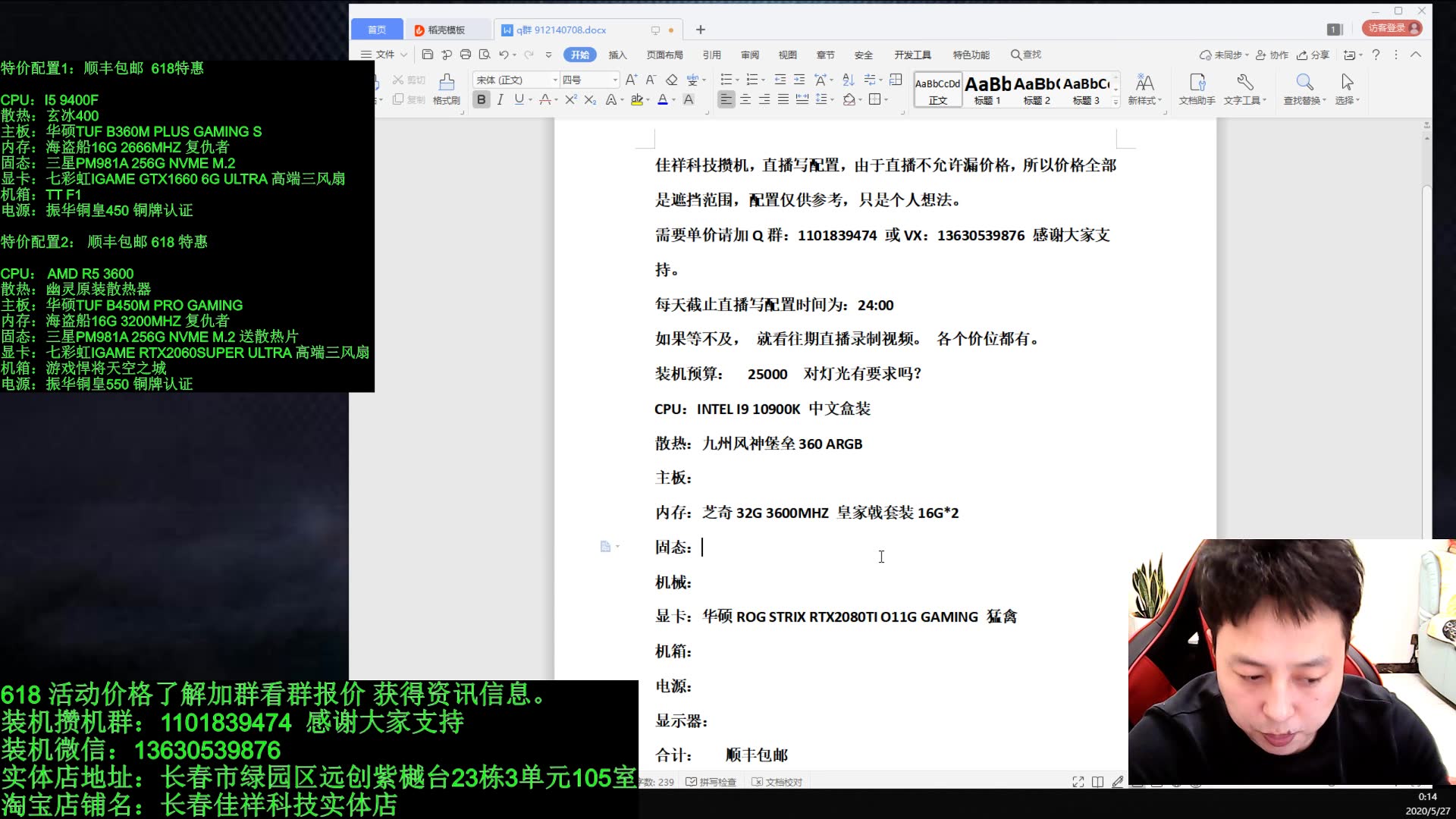Click the Save document icon
This screenshot has width=1456, height=819.
[x=428, y=55]
